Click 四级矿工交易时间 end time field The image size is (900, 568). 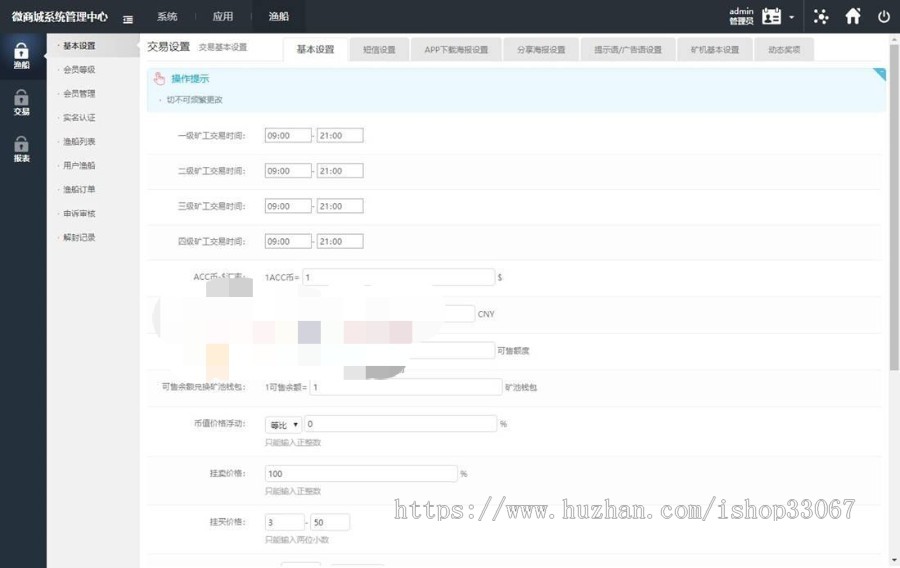click(x=340, y=242)
